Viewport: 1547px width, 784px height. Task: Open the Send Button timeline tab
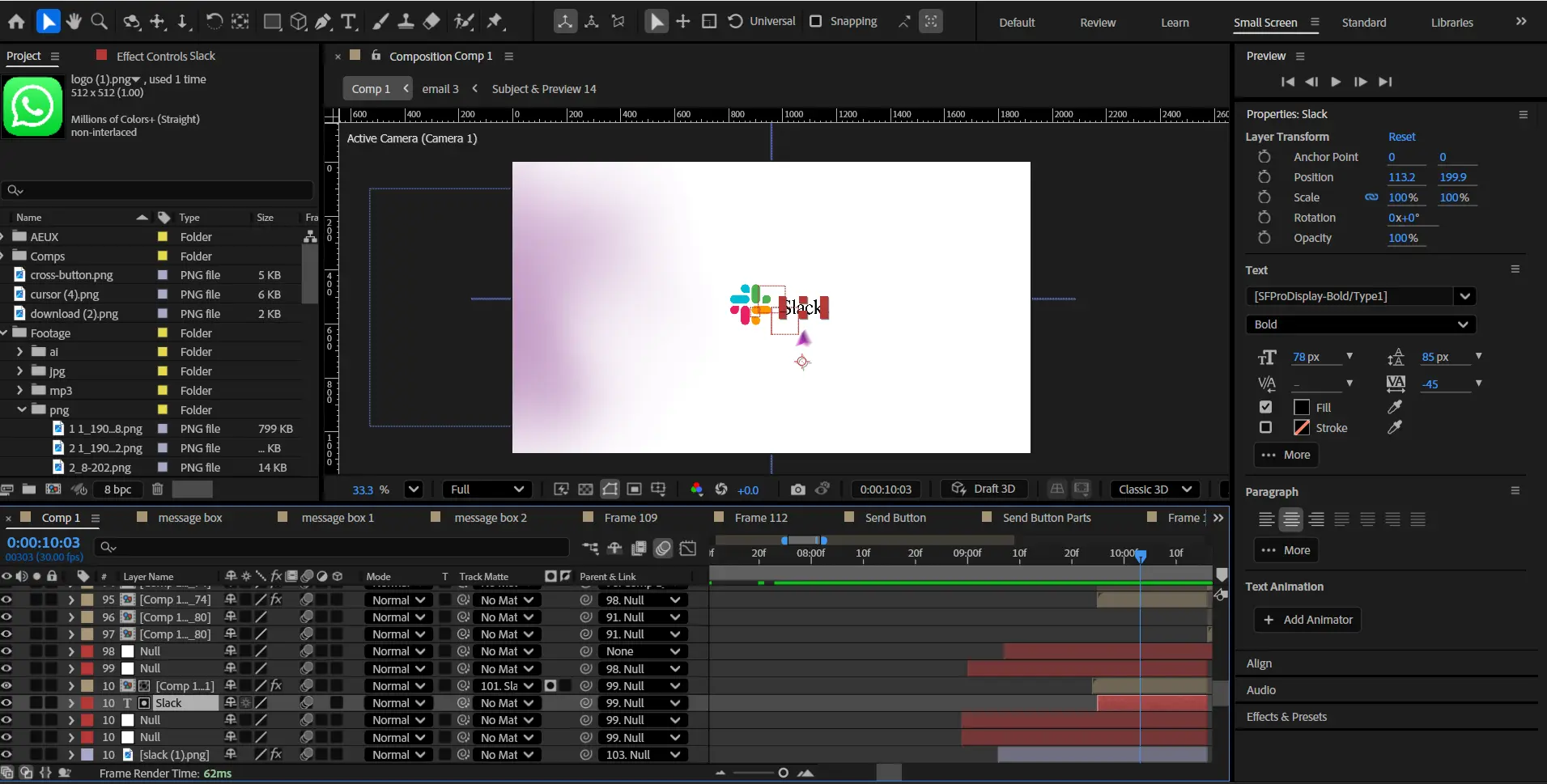(895, 518)
